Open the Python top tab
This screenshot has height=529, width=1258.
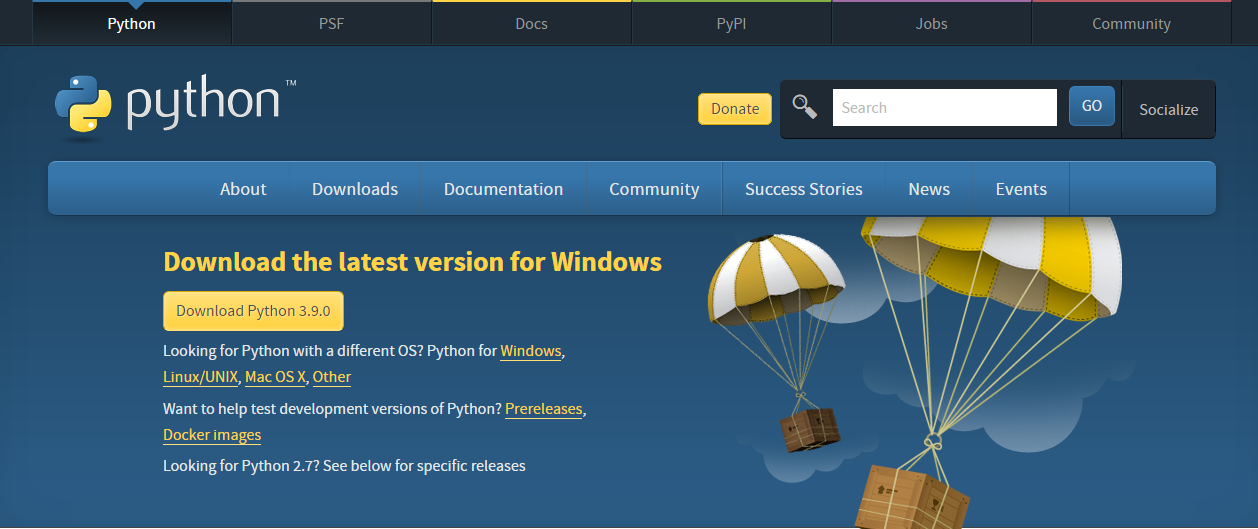(x=132, y=23)
